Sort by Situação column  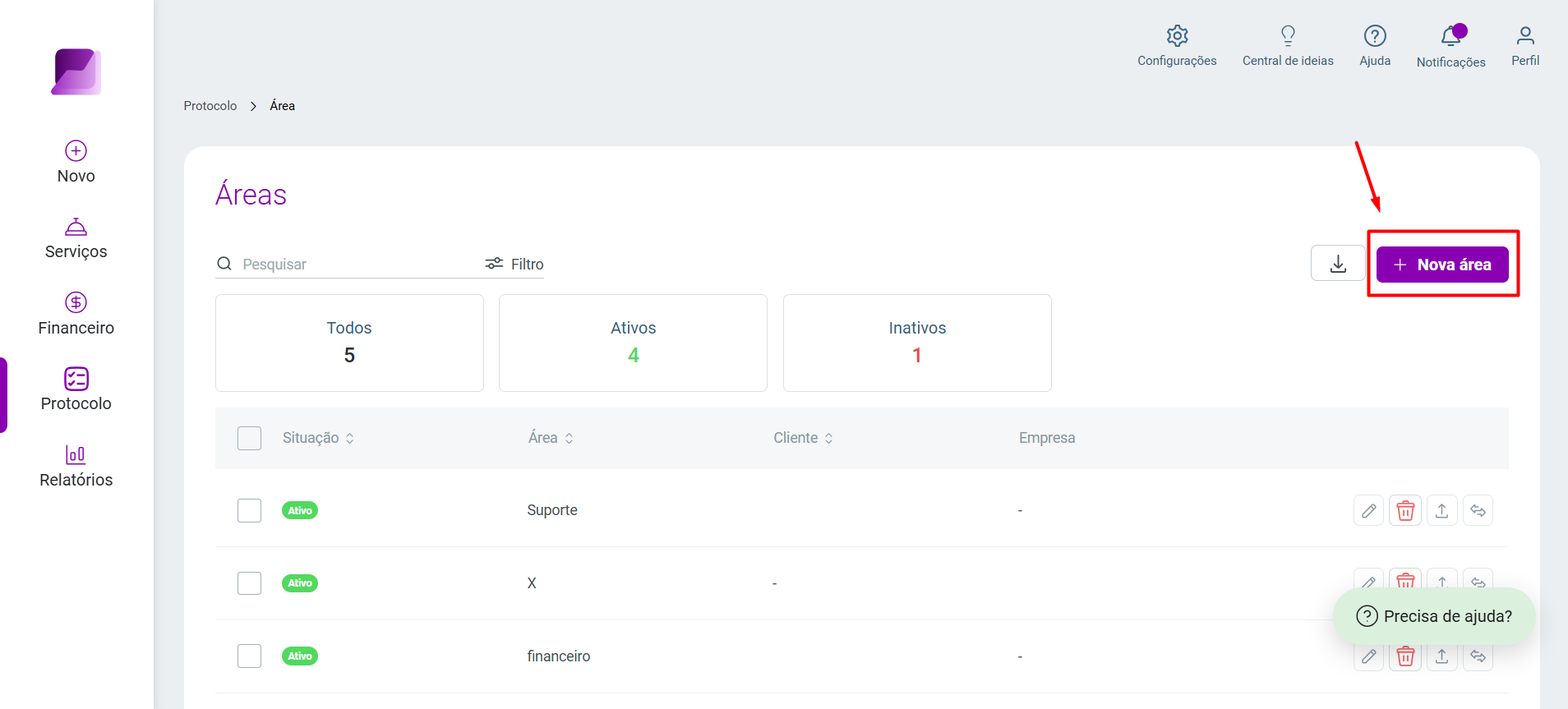point(318,438)
